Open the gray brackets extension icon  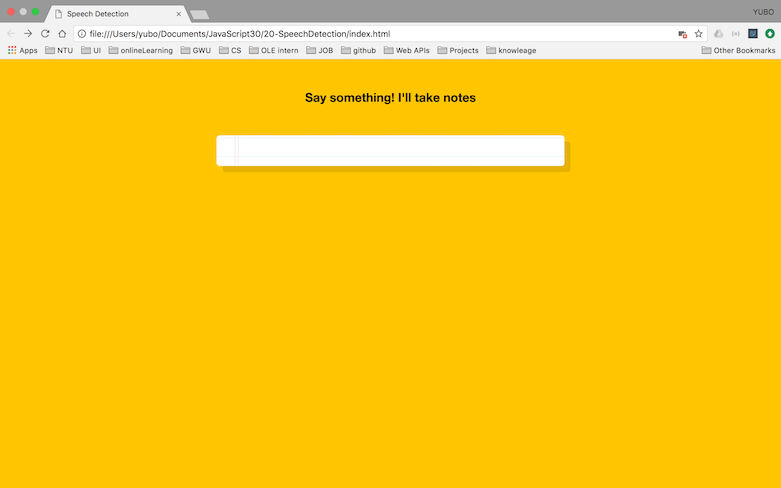click(736, 33)
